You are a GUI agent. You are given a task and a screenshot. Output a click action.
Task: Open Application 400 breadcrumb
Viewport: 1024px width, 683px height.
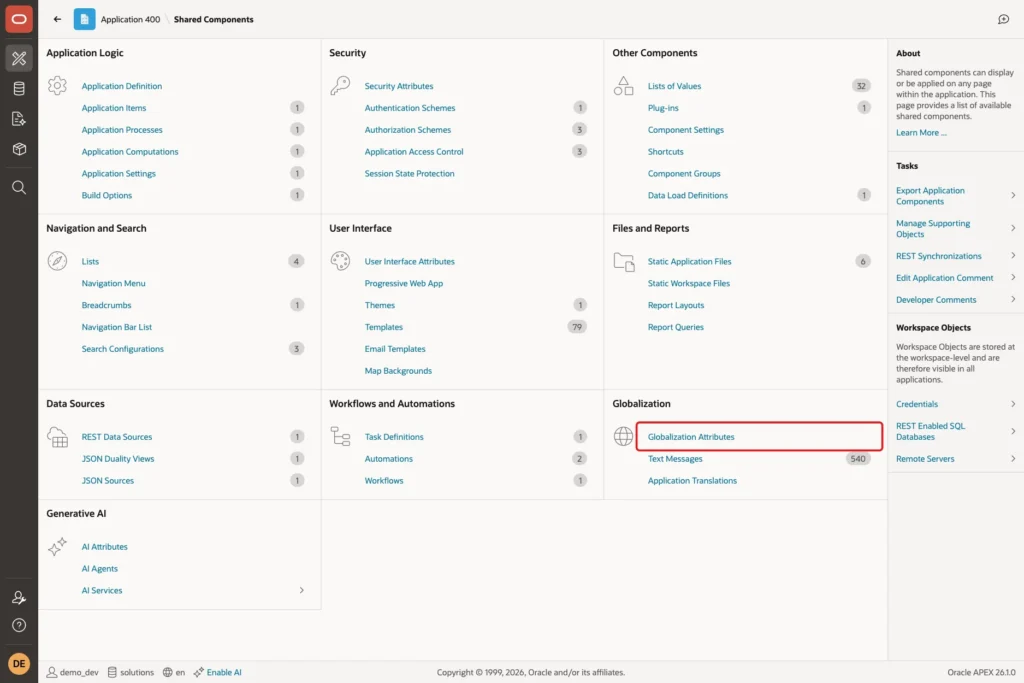point(130,20)
